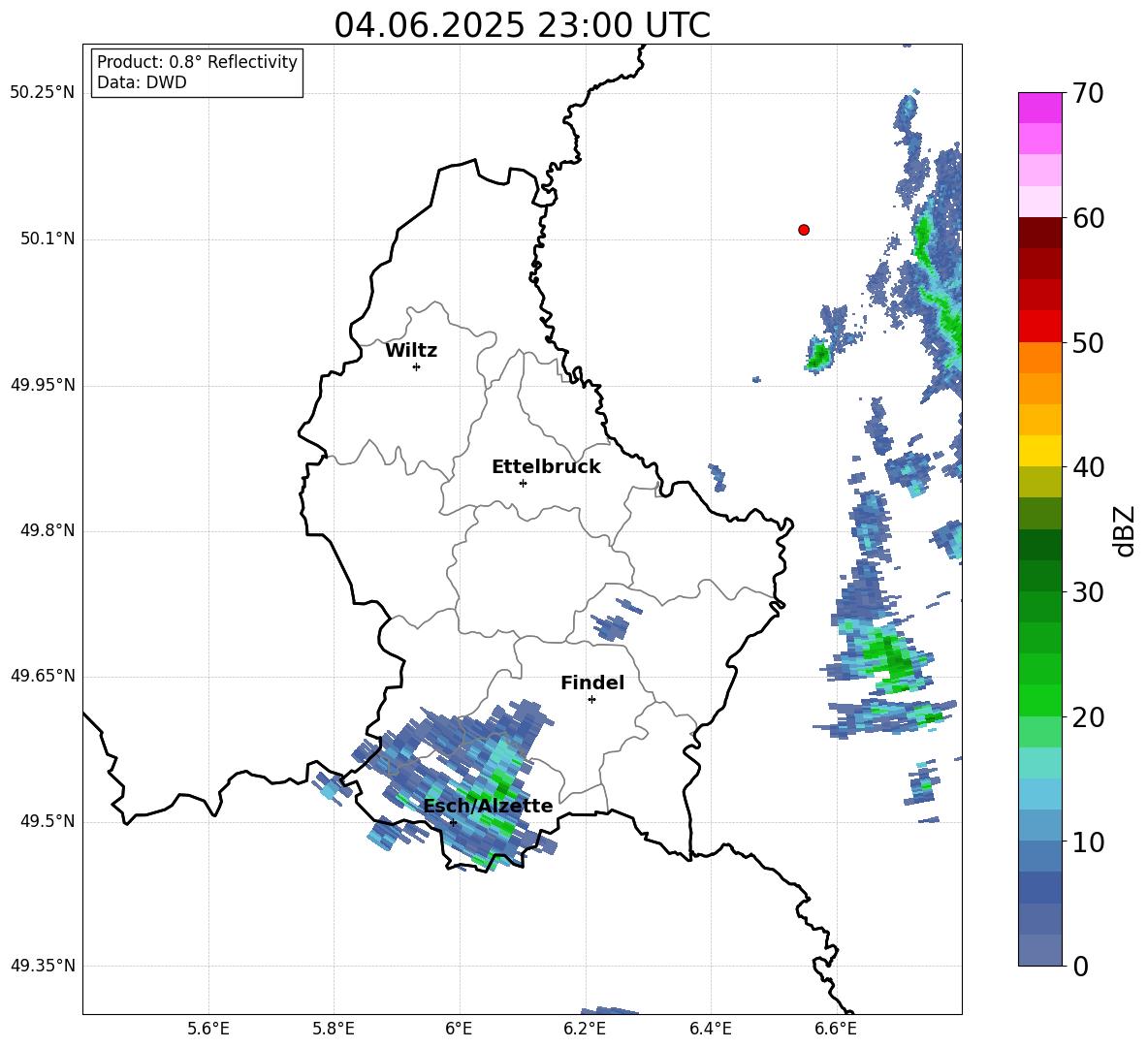Screen dimensions: 1148x1048
Task: Click the Data: DWD text
Action: pos(142,82)
